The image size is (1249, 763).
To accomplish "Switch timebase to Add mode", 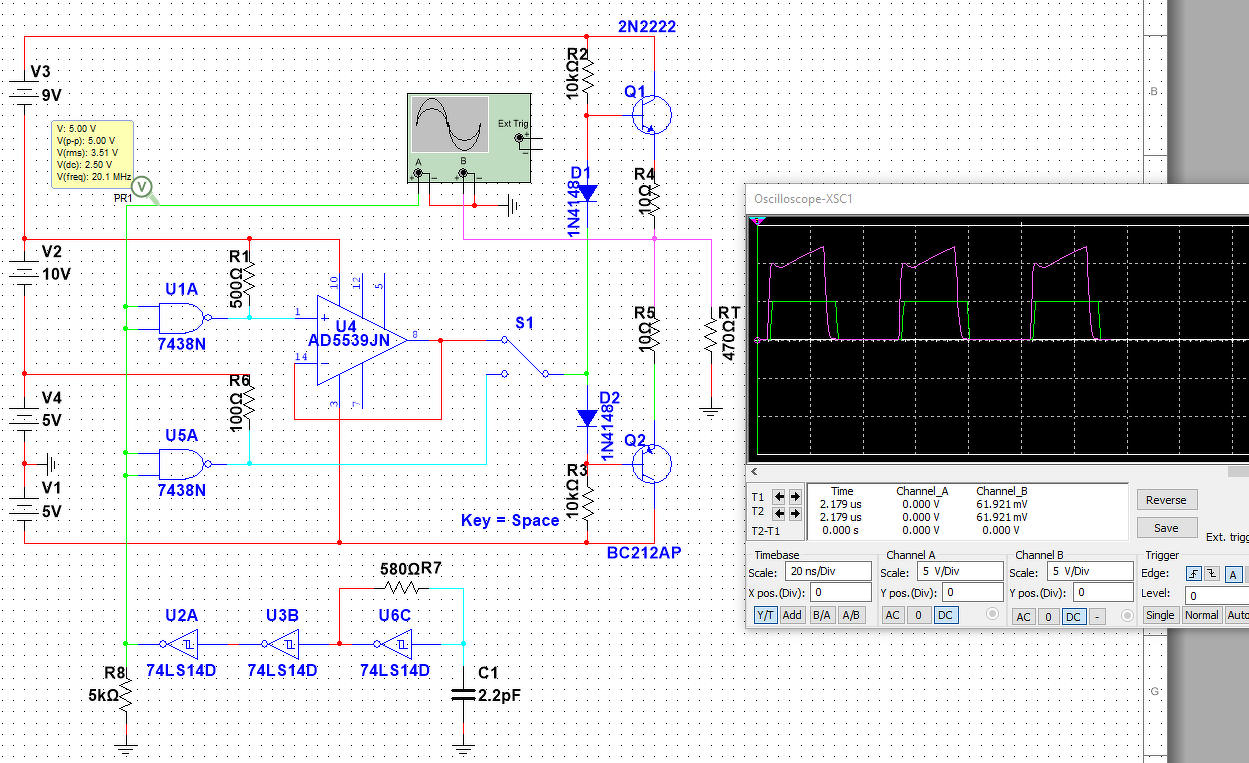I will tap(793, 615).
